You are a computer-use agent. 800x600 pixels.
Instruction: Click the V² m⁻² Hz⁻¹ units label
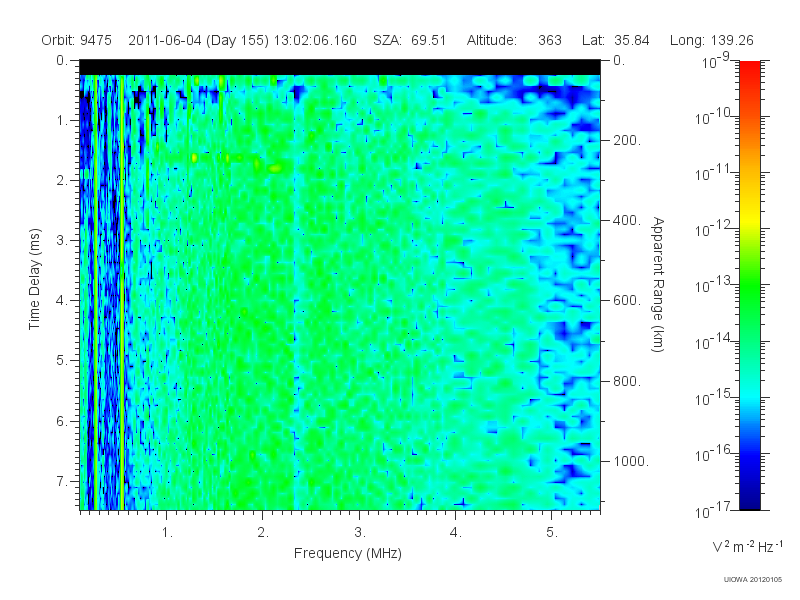click(x=747, y=546)
